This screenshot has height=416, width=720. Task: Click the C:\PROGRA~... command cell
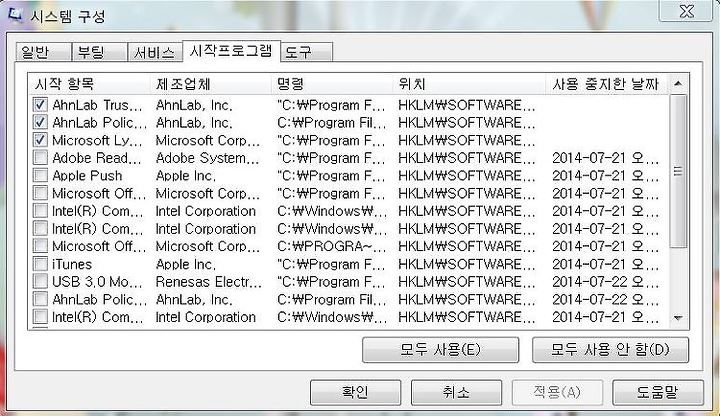[x=332, y=247]
